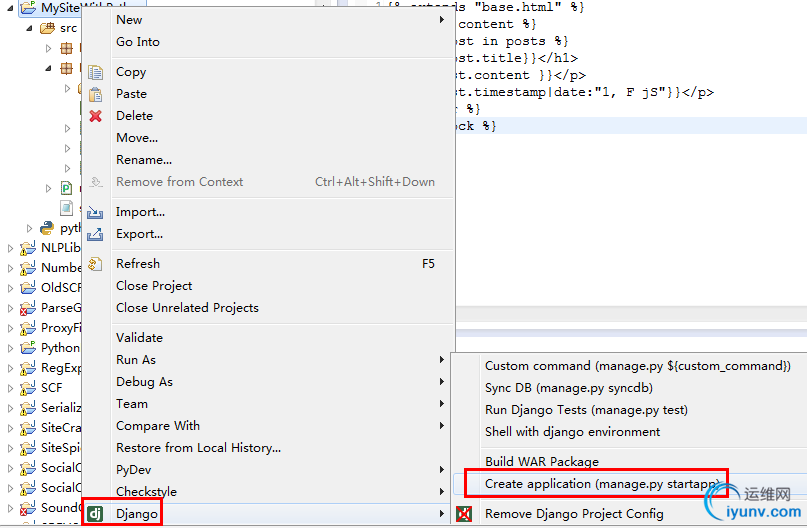The image size is (807, 528).
Task: Click the Remove Django Project Config icon
Action: 464,514
